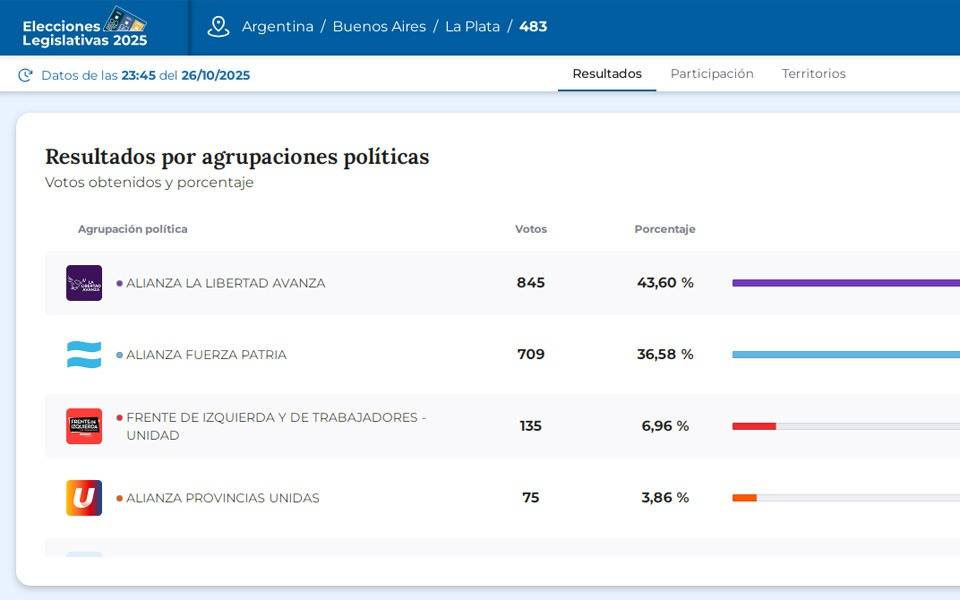Viewport: 960px width, 600px height.
Task: Click the Votos column header
Action: click(531, 229)
